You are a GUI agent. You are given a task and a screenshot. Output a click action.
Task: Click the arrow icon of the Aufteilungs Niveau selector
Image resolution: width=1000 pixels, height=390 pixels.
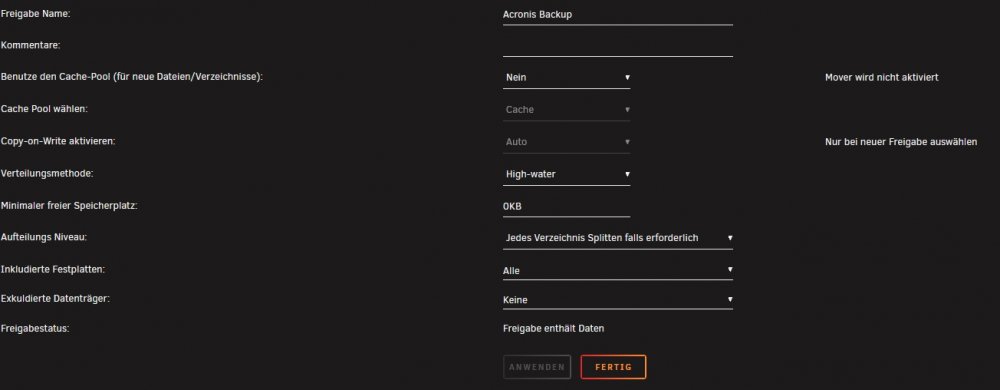tap(730, 238)
